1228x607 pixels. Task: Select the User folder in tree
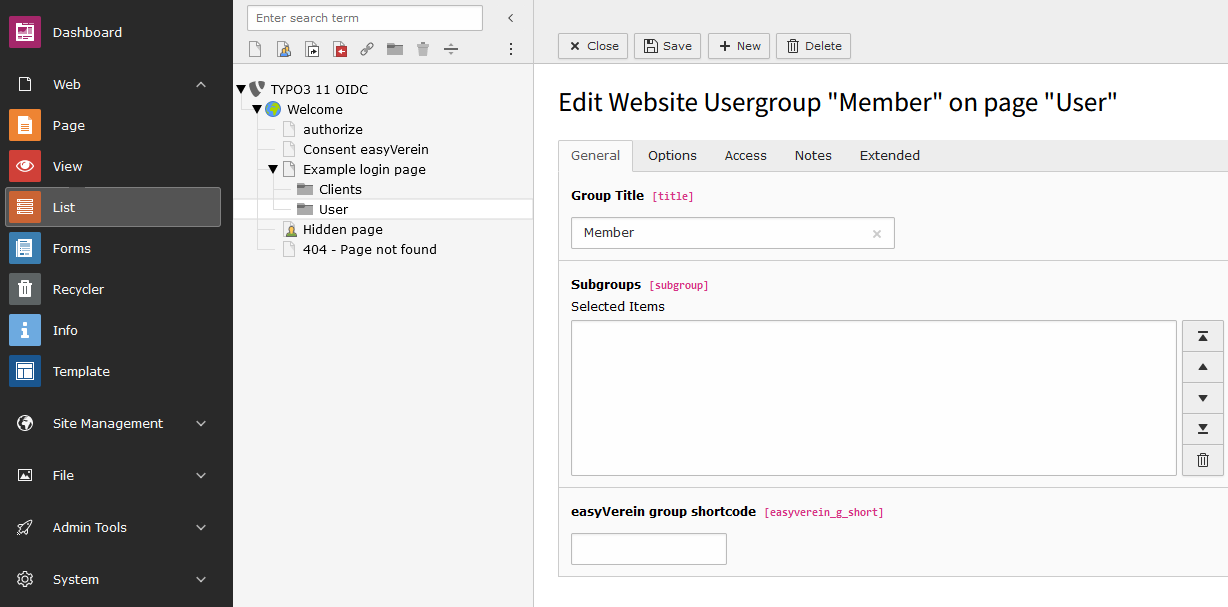pyautogui.click(x=333, y=209)
